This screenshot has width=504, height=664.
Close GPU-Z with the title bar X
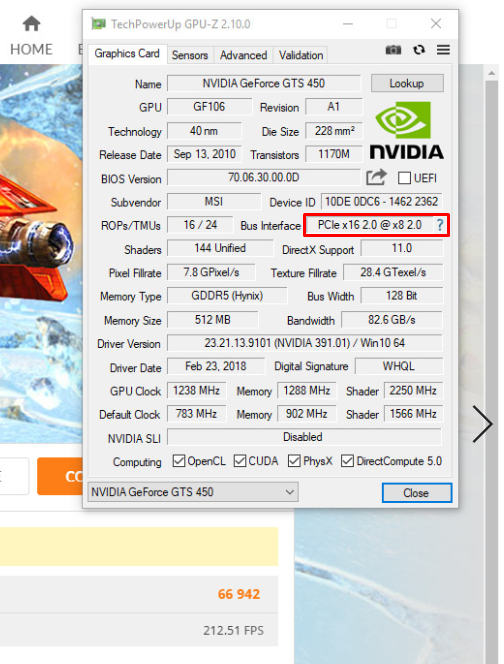click(436, 24)
